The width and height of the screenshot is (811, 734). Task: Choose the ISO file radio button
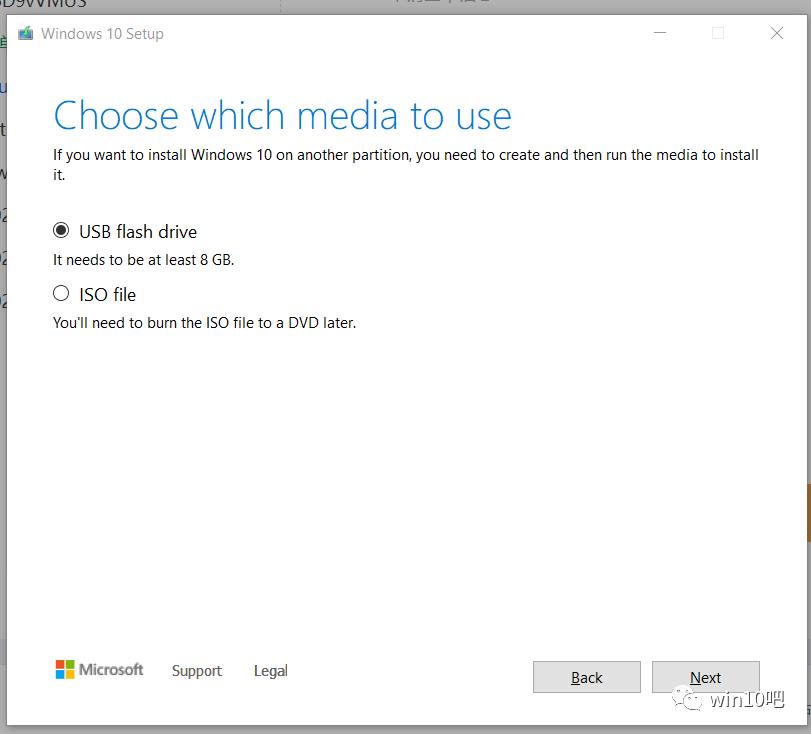pos(61,294)
